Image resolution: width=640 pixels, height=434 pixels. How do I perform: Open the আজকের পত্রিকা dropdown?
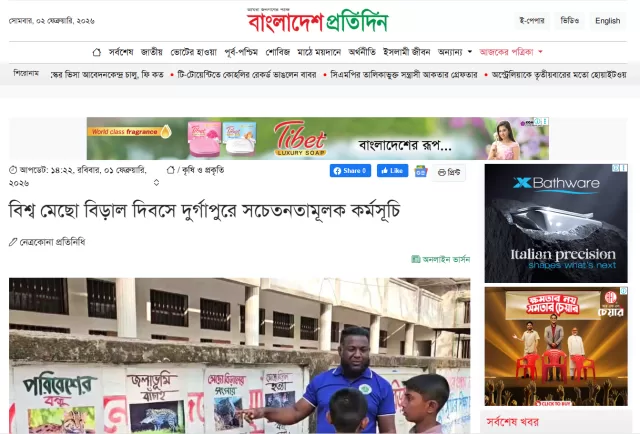[x=511, y=52]
